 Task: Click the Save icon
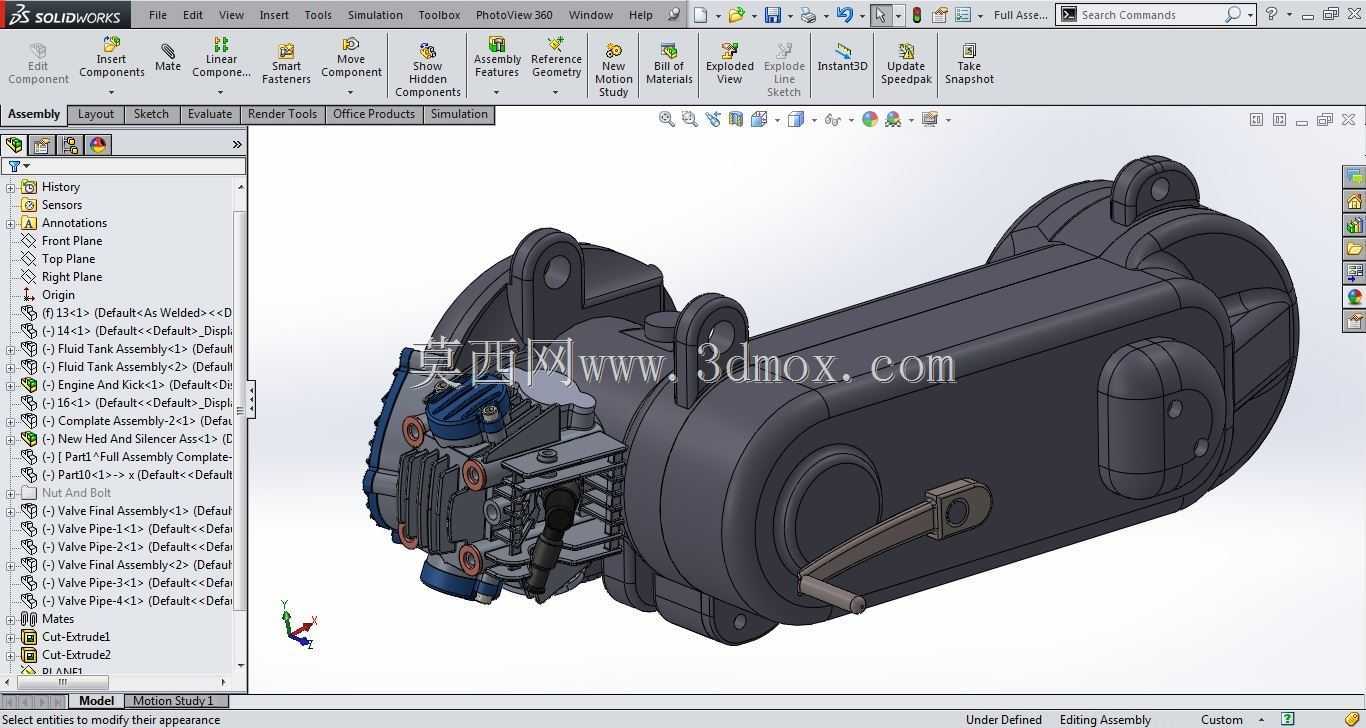772,15
